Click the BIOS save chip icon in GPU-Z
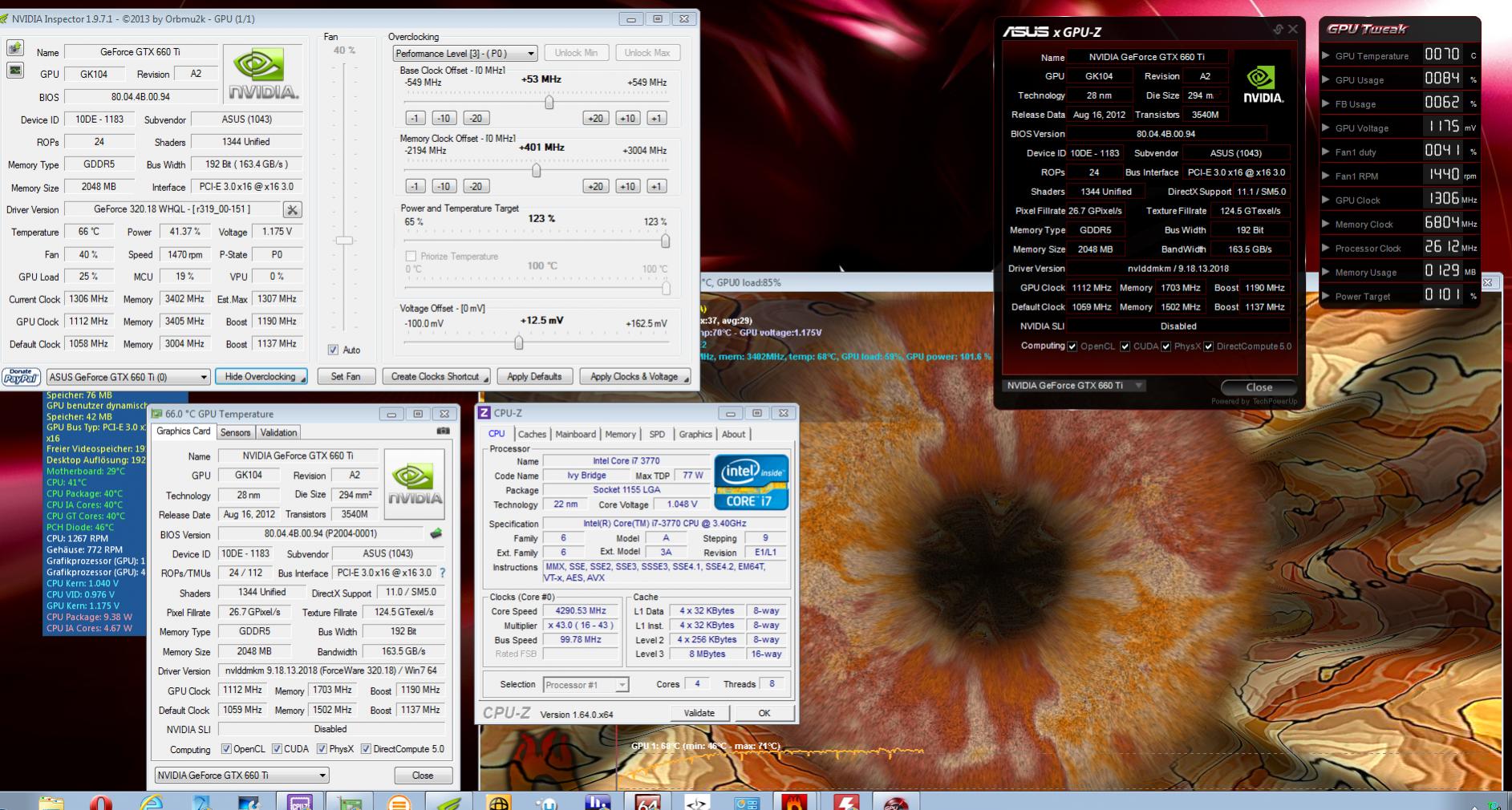The width and height of the screenshot is (1512, 810). pyautogui.click(x=436, y=533)
